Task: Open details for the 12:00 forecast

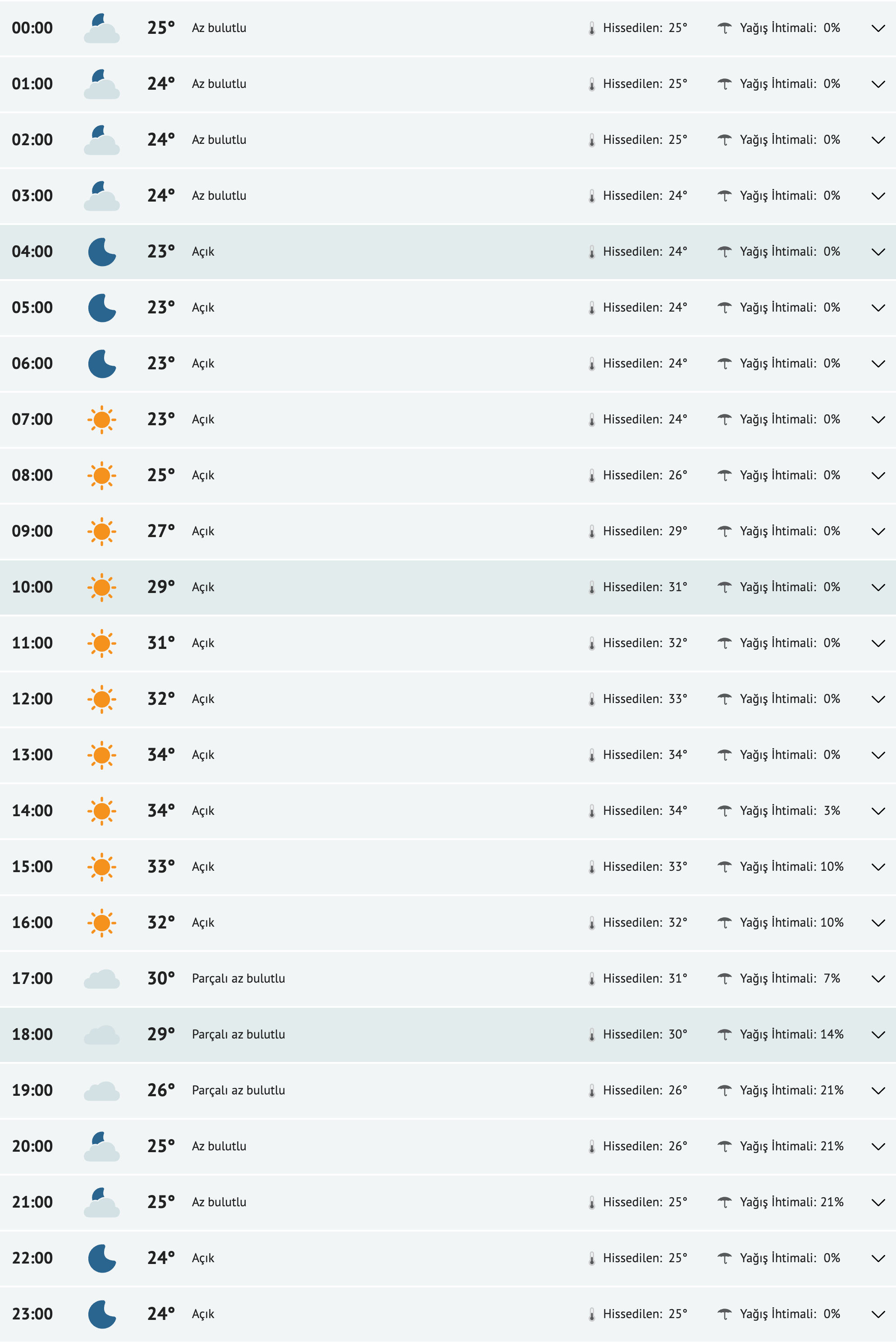Action: [x=878, y=699]
